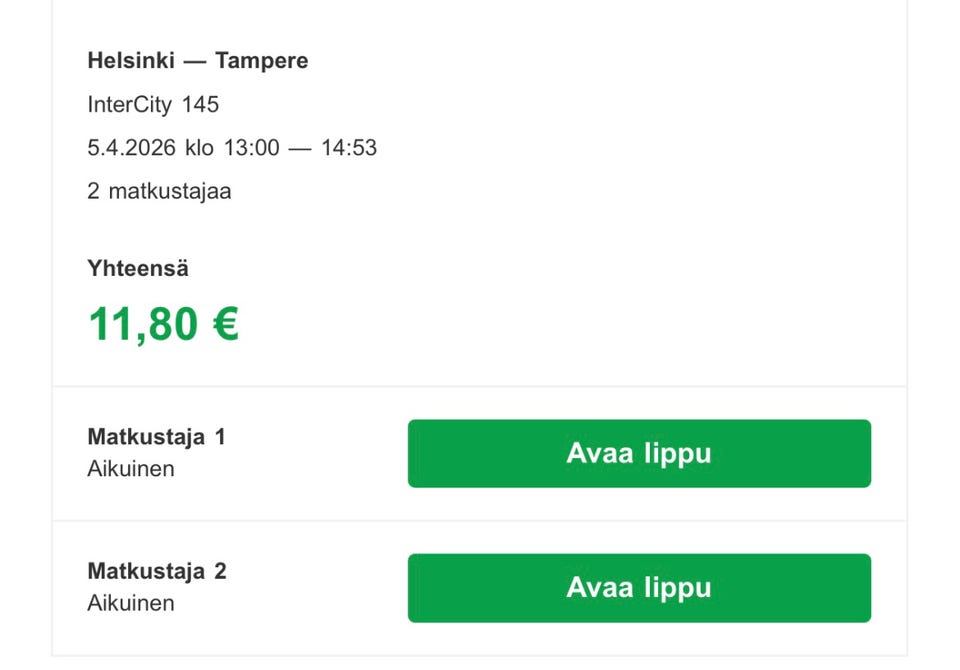Click the word Tampere in heading
The width and height of the screenshot is (960, 670).
262,61
